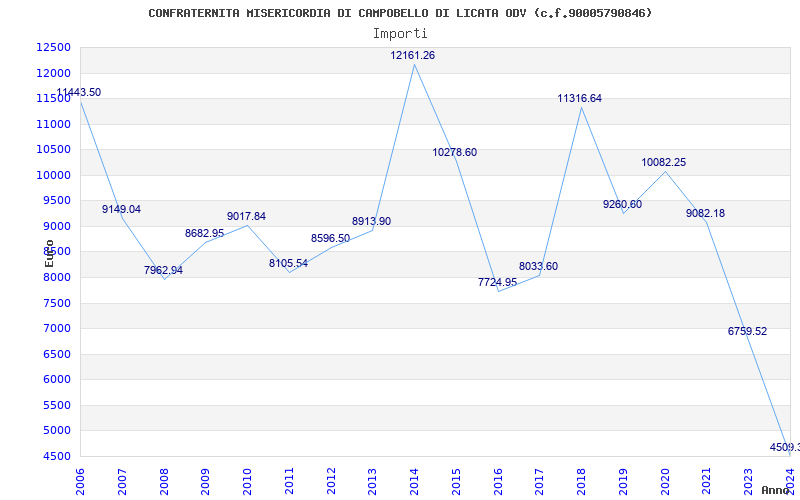Click the 2021 year axis label
Screen dimensions: 800x500
tap(707, 481)
